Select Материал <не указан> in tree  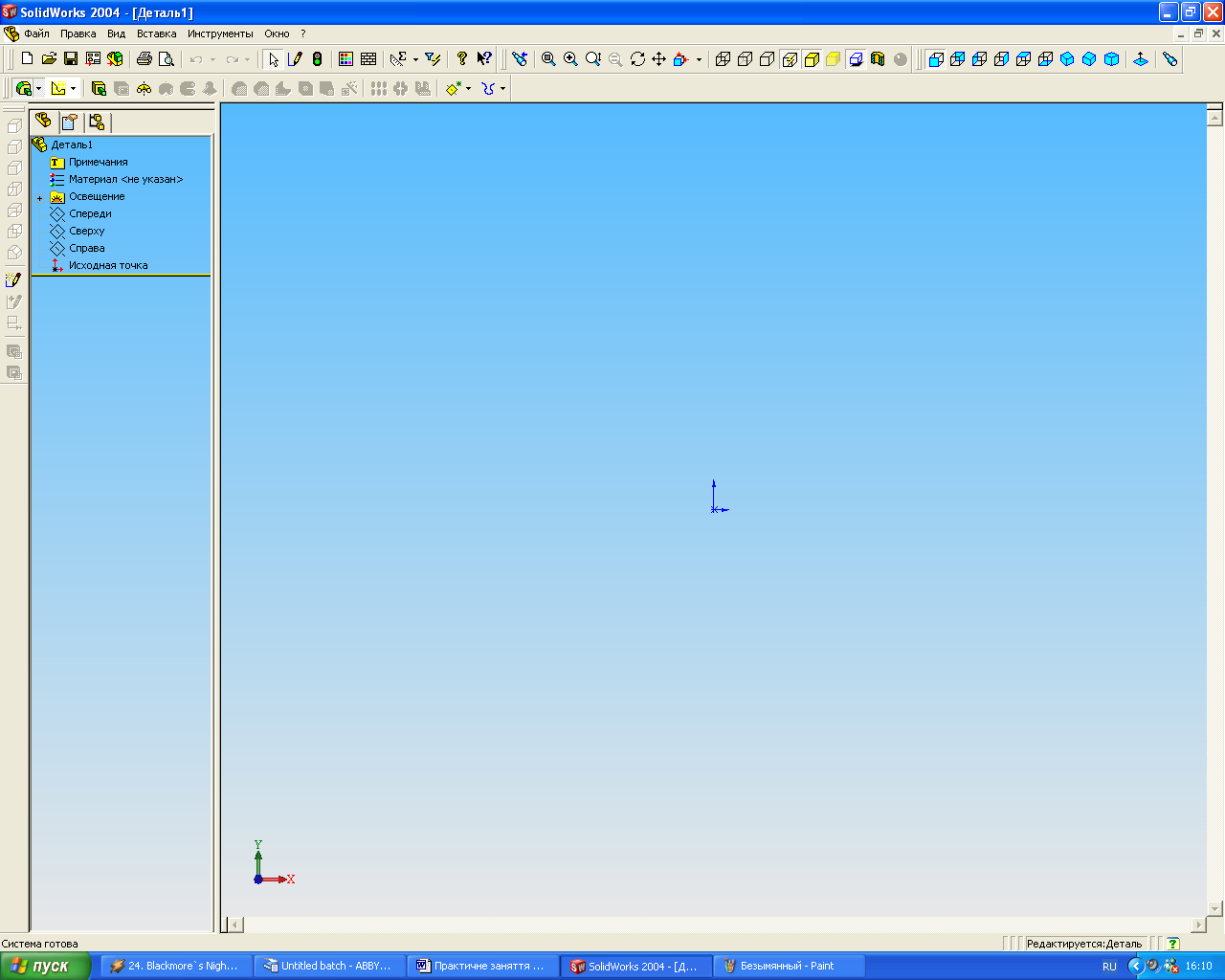[125, 179]
